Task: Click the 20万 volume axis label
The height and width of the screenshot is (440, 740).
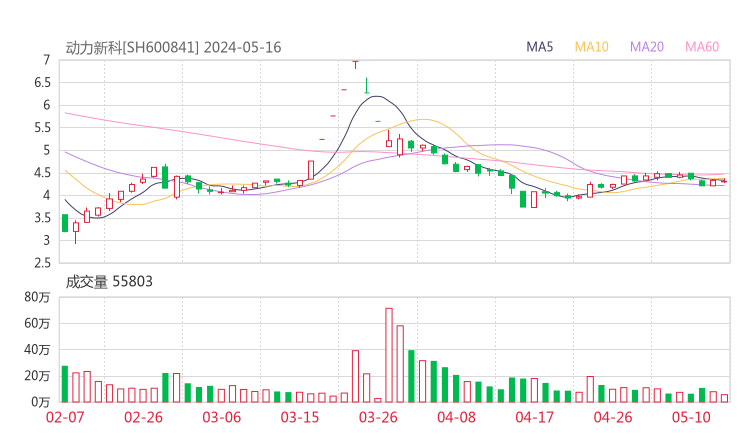Action: [x=37, y=376]
